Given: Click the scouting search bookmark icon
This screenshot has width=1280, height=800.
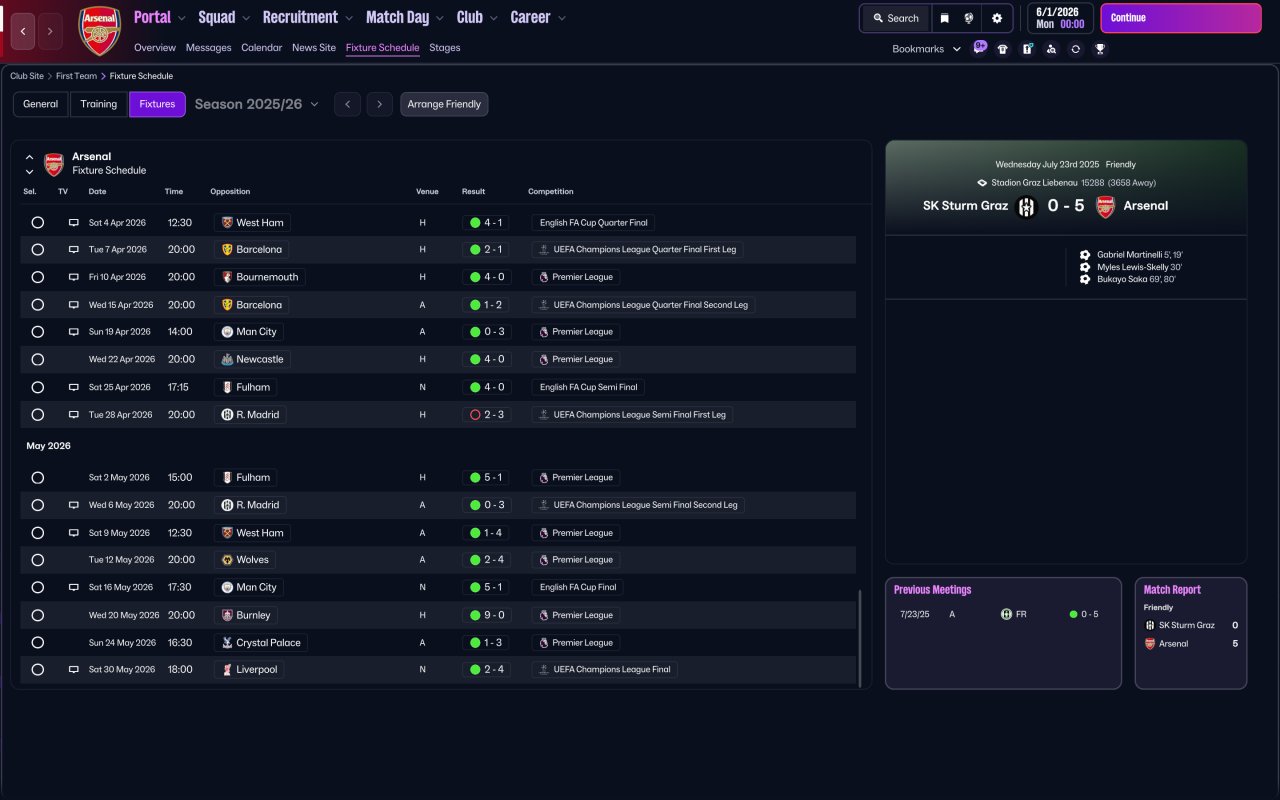Looking at the screenshot, I should pyautogui.click(x=1051, y=49).
